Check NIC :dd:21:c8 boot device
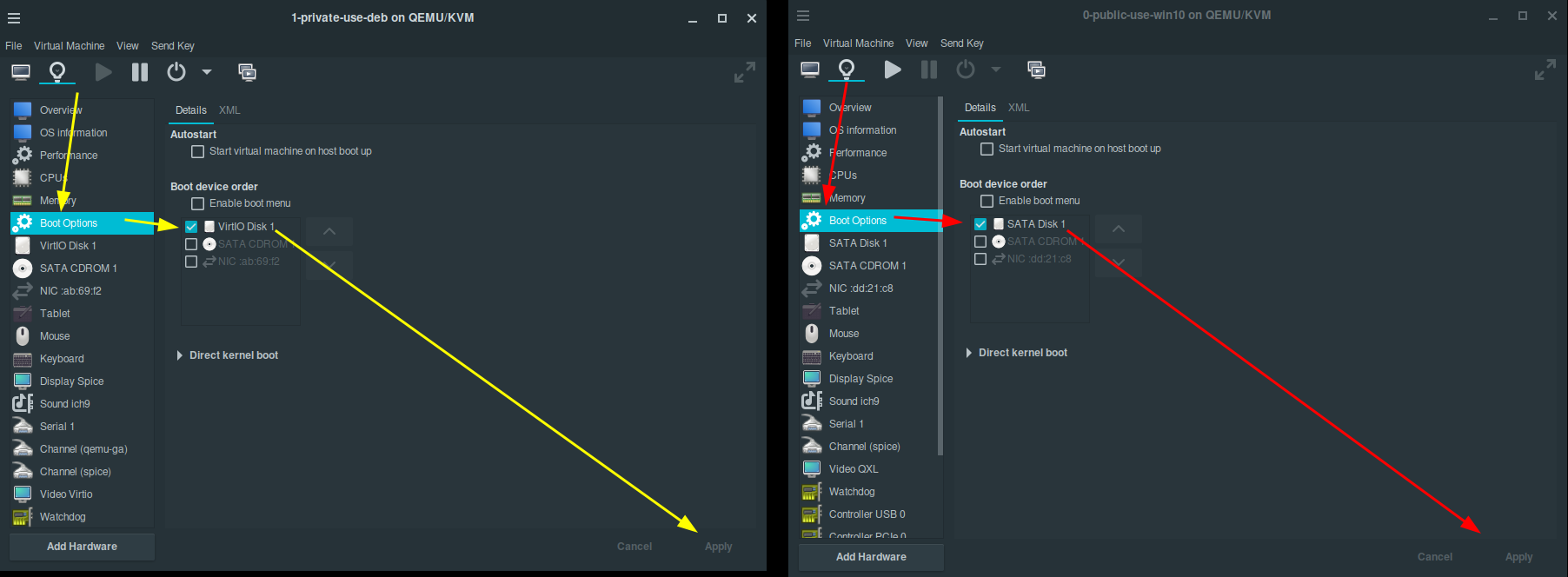The width and height of the screenshot is (1568, 577). (x=980, y=259)
